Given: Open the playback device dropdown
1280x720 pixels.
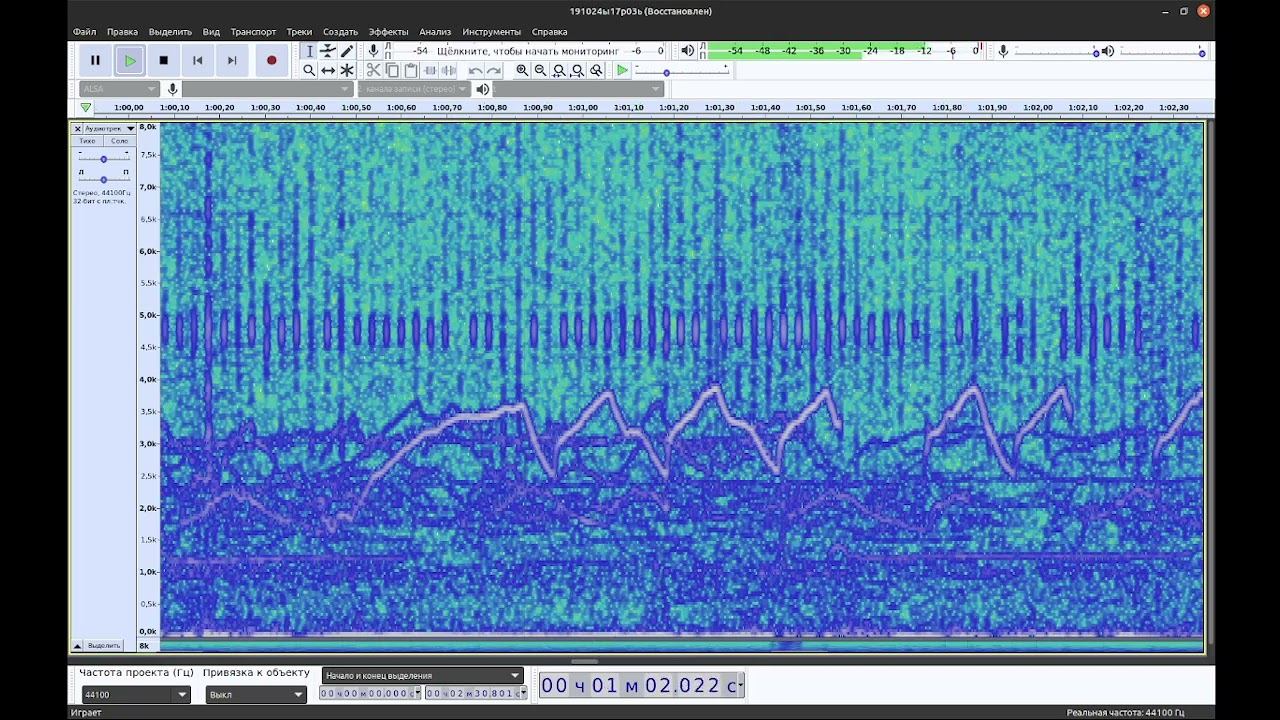Looking at the screenshot, I should (578, 89).
